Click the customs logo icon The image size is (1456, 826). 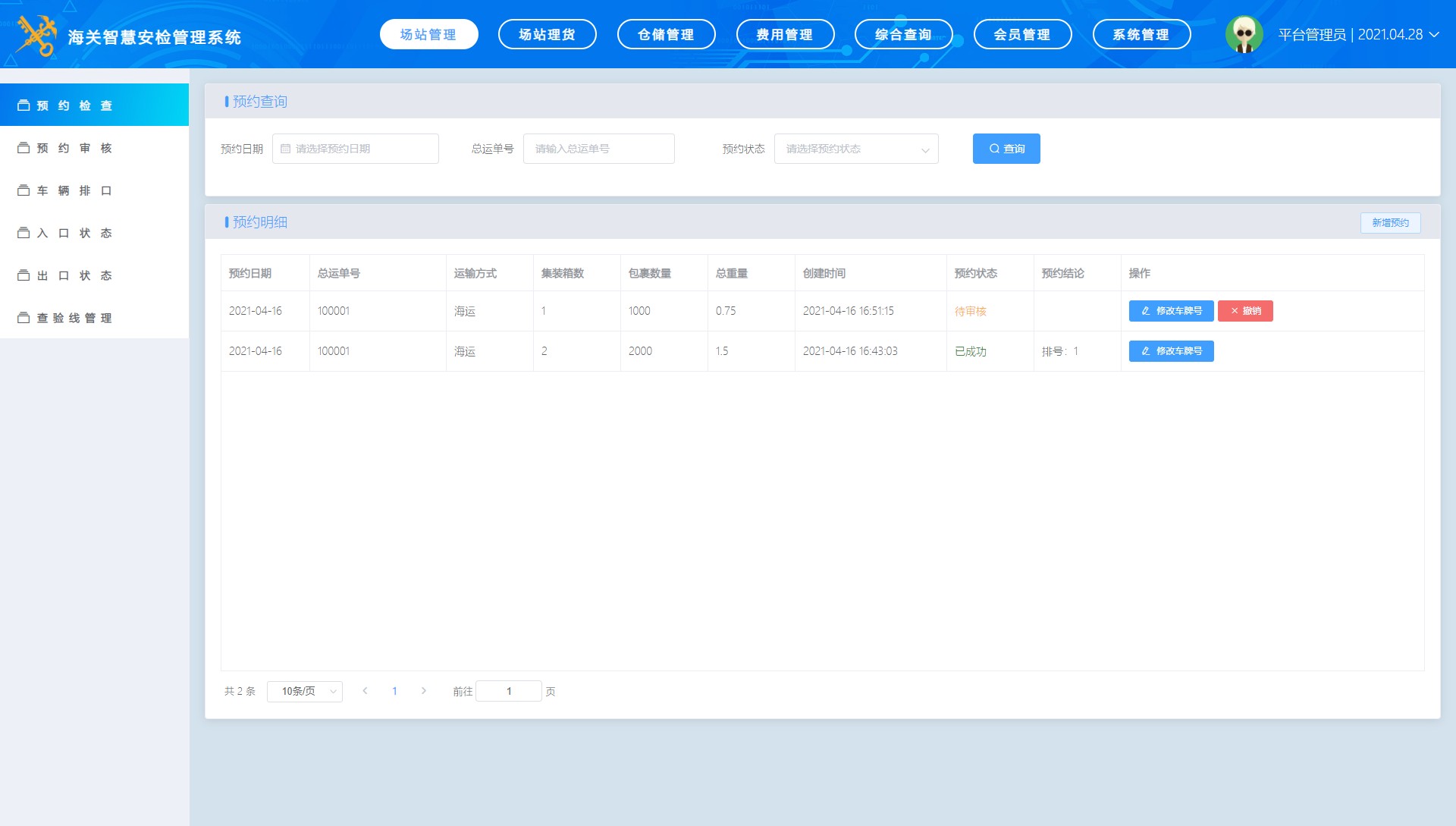[x=36, y=36]
